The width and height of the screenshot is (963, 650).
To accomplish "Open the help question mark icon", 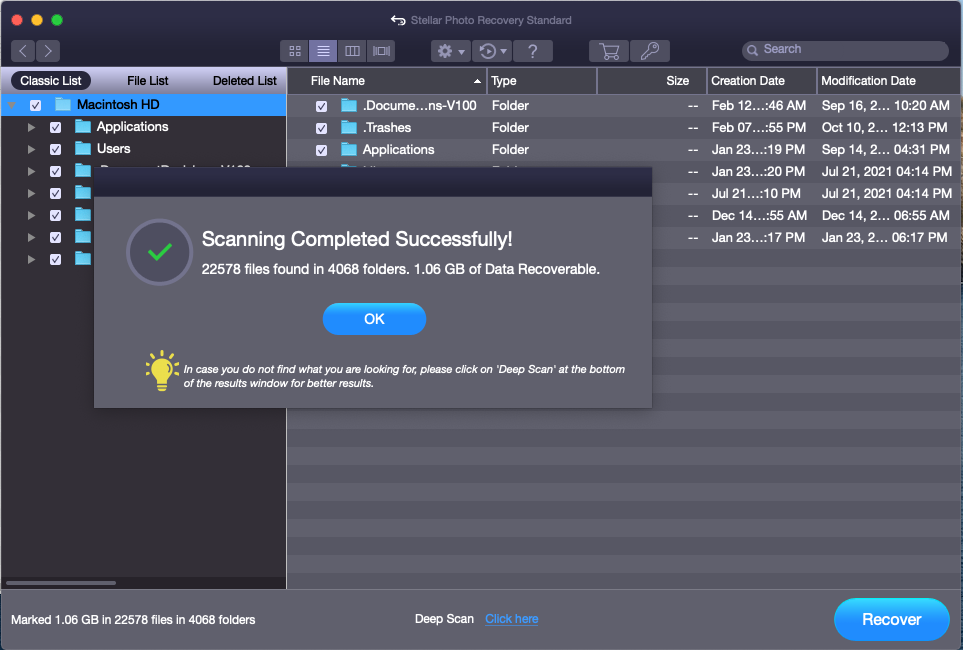I will click(533, 51).
